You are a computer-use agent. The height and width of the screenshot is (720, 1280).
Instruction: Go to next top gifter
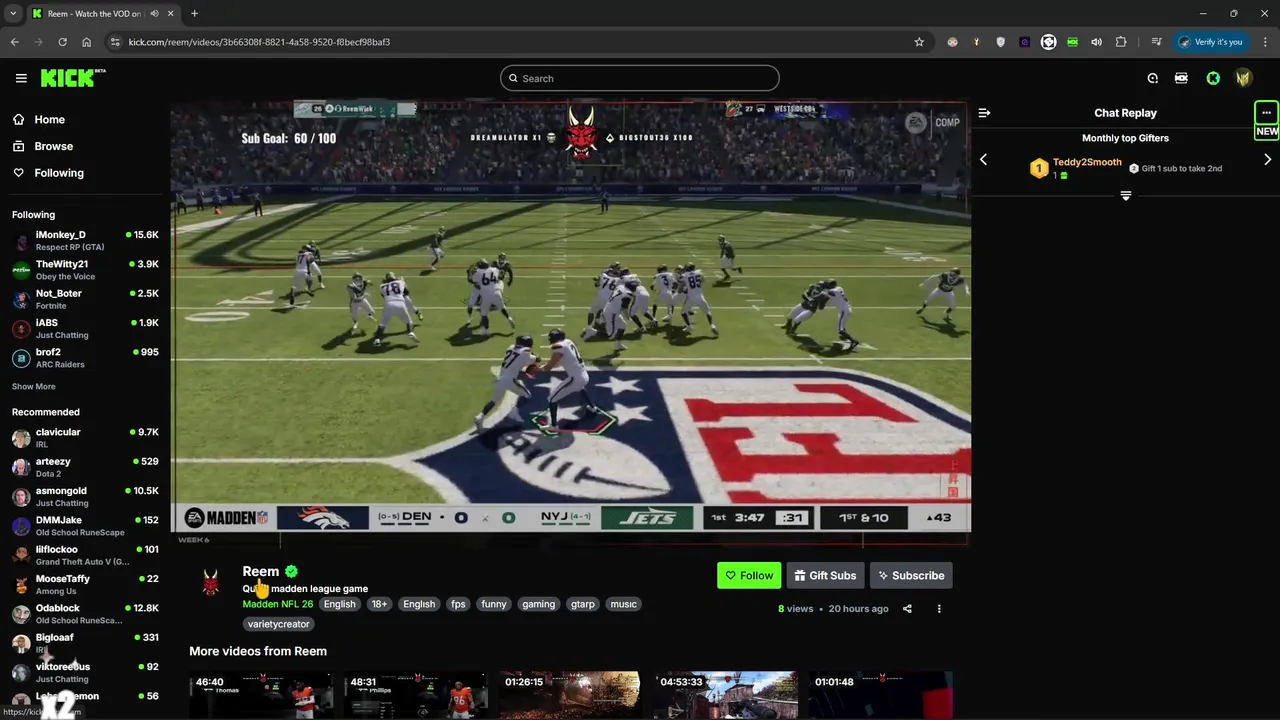pyautogui.click(x=1267, y=160)
